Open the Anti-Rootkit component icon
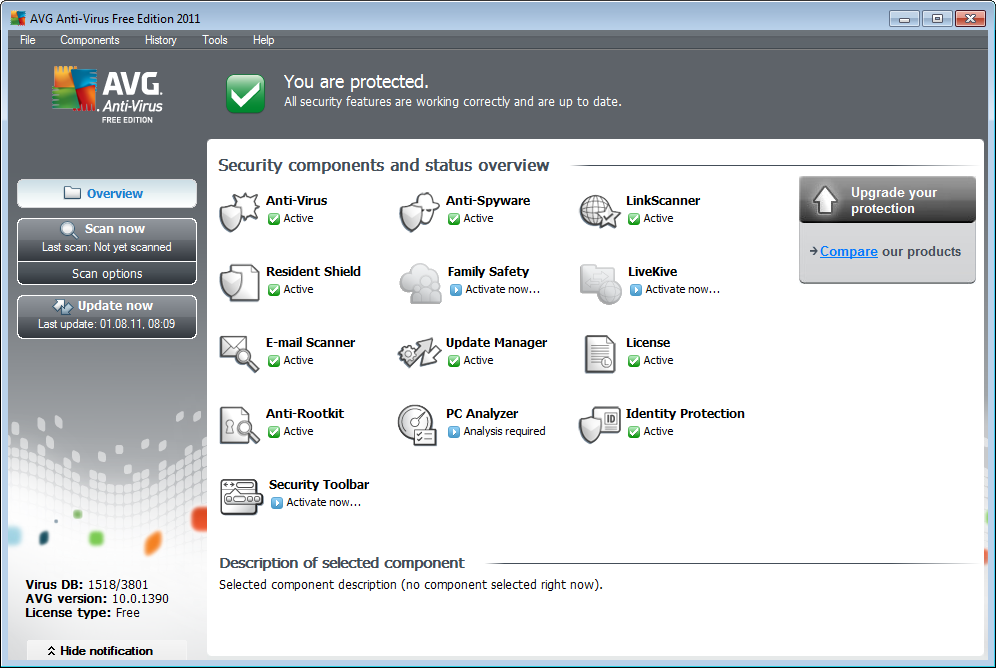Screen dimensions: 996x668 [x=238, y=424]
